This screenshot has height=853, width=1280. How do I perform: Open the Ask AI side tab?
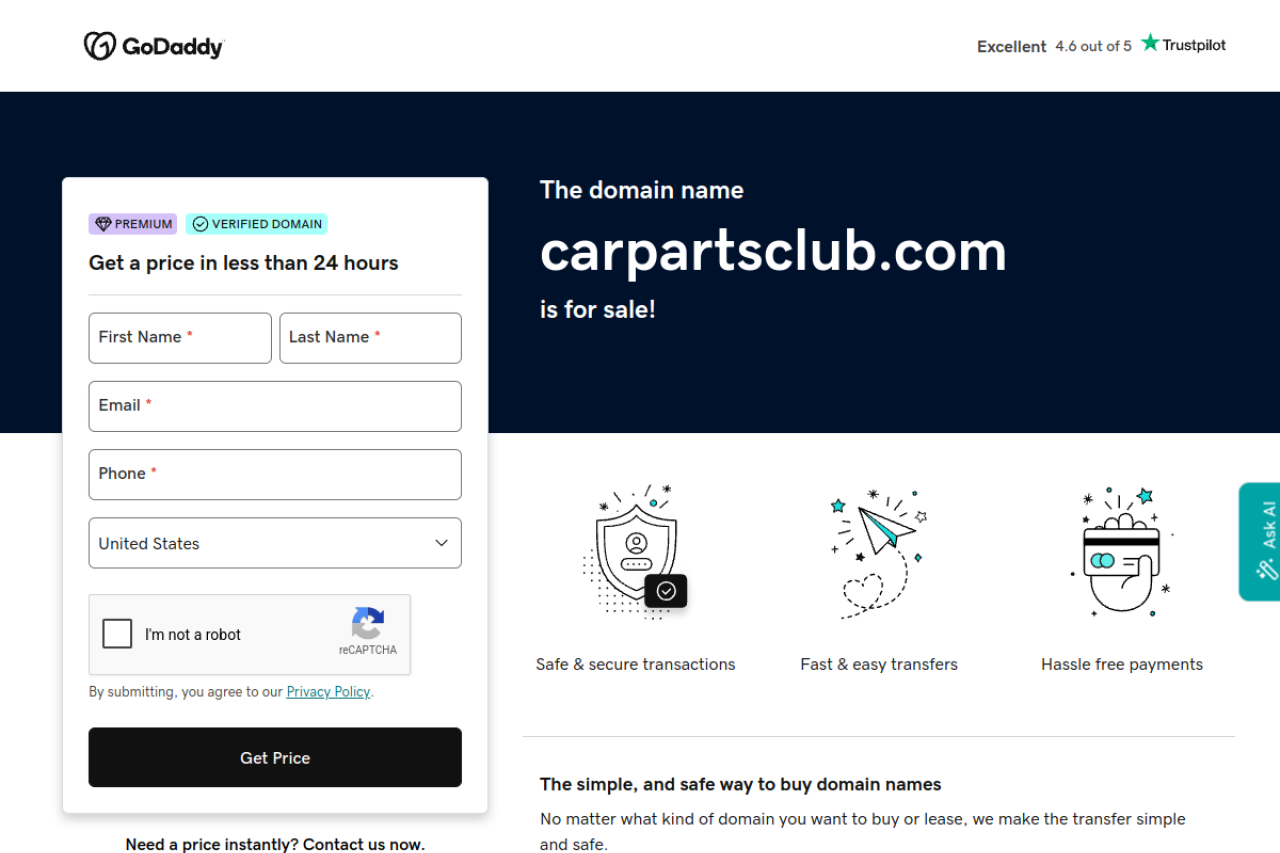(1260, 542)
